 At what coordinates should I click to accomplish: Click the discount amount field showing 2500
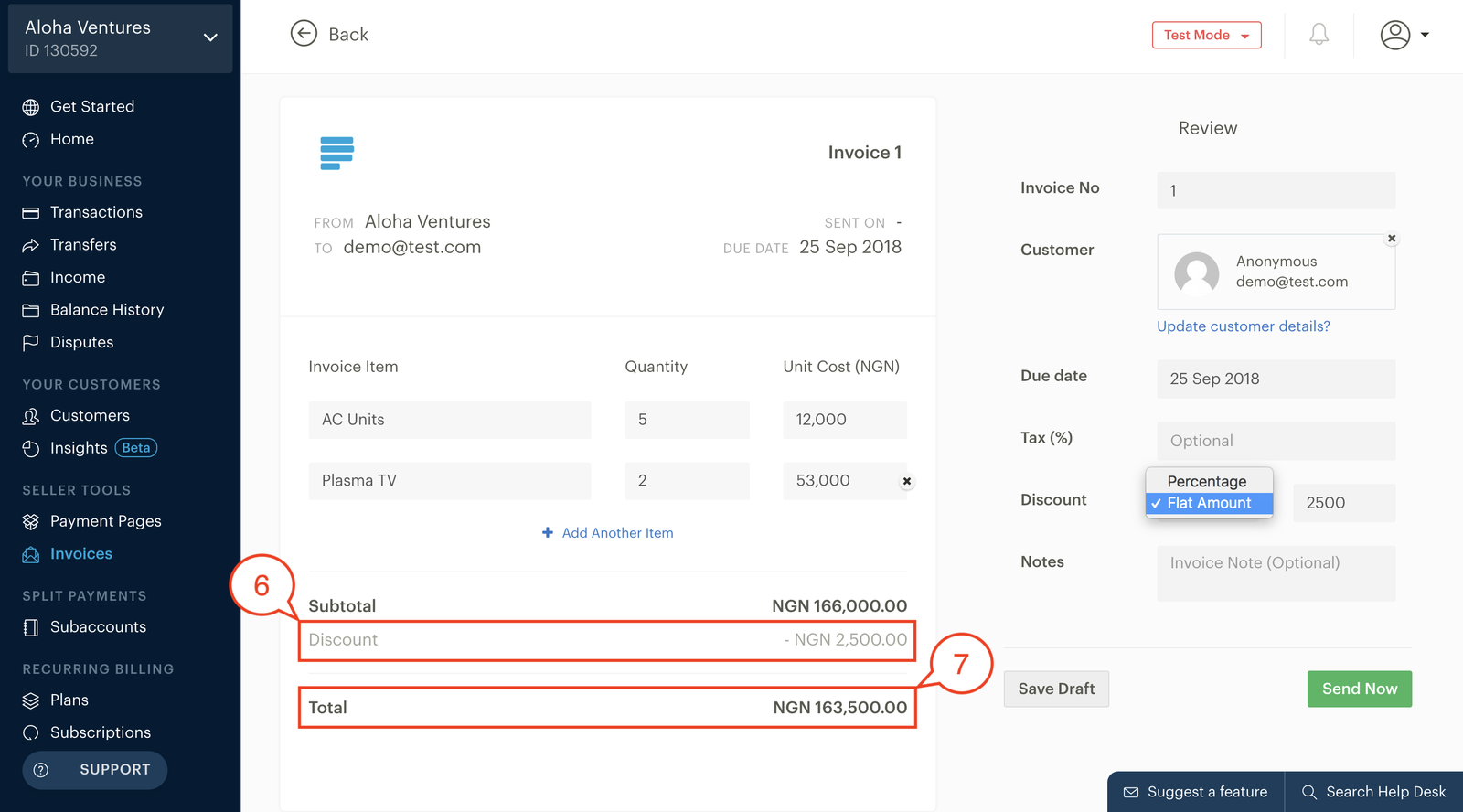click(1344, 503)
